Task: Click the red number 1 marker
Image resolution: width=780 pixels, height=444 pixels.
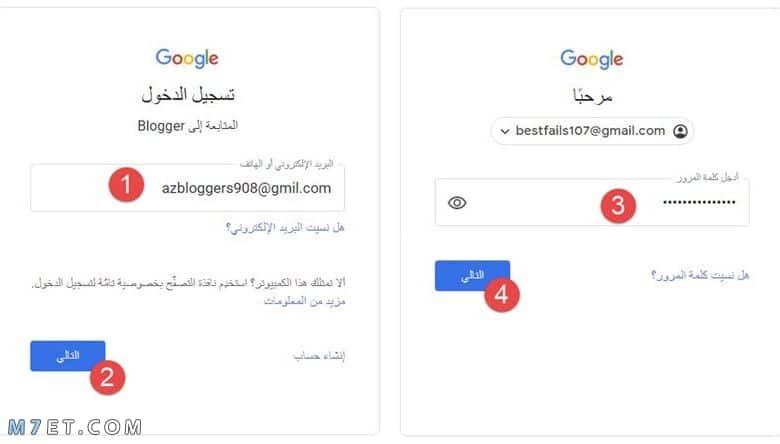Action: tap(126, 185)
